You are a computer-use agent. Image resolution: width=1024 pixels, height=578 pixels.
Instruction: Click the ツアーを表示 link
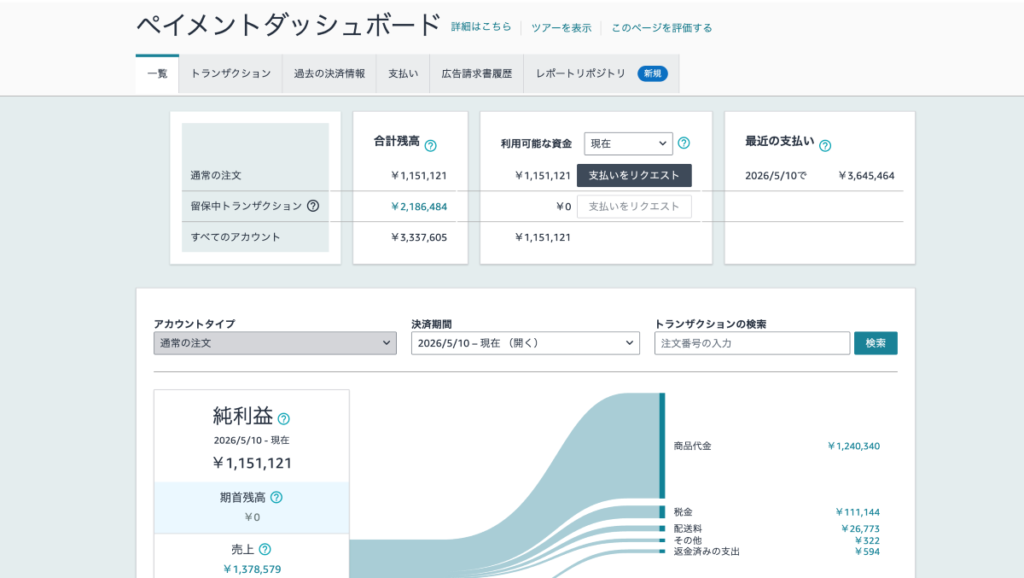coord(561,27)
